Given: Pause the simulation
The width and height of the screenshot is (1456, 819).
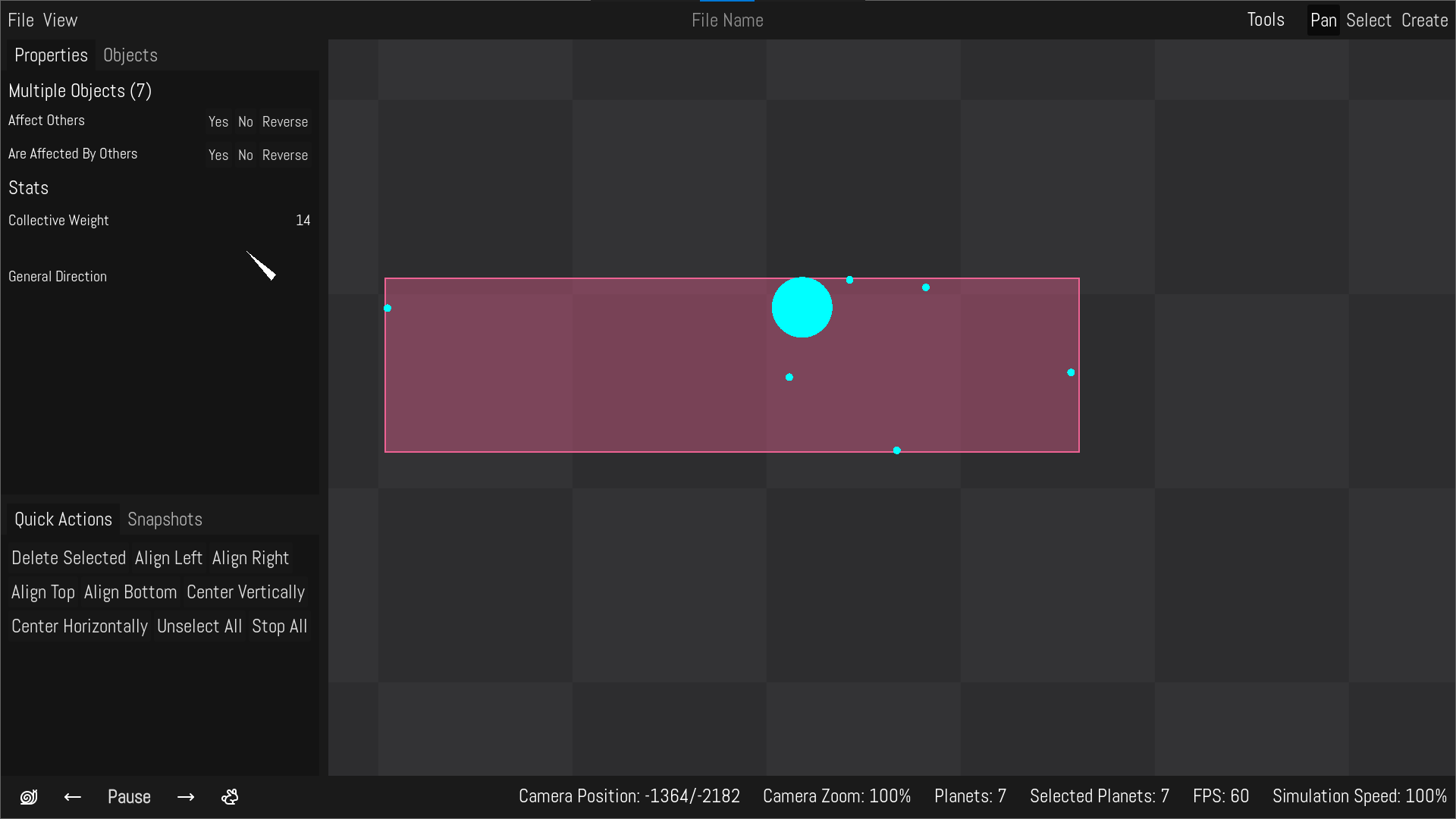Looking at the screenshot, I should [x=129, y=797].
